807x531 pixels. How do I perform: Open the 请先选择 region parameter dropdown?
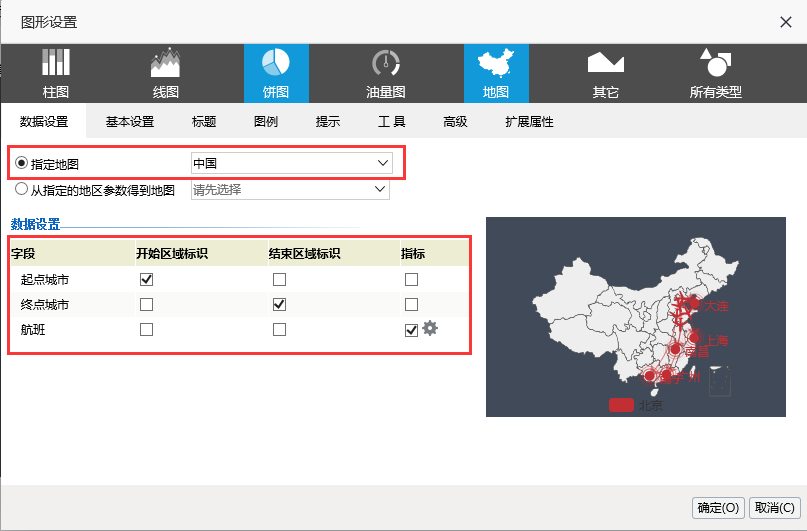pyautogui.click(x=290, y=189)
